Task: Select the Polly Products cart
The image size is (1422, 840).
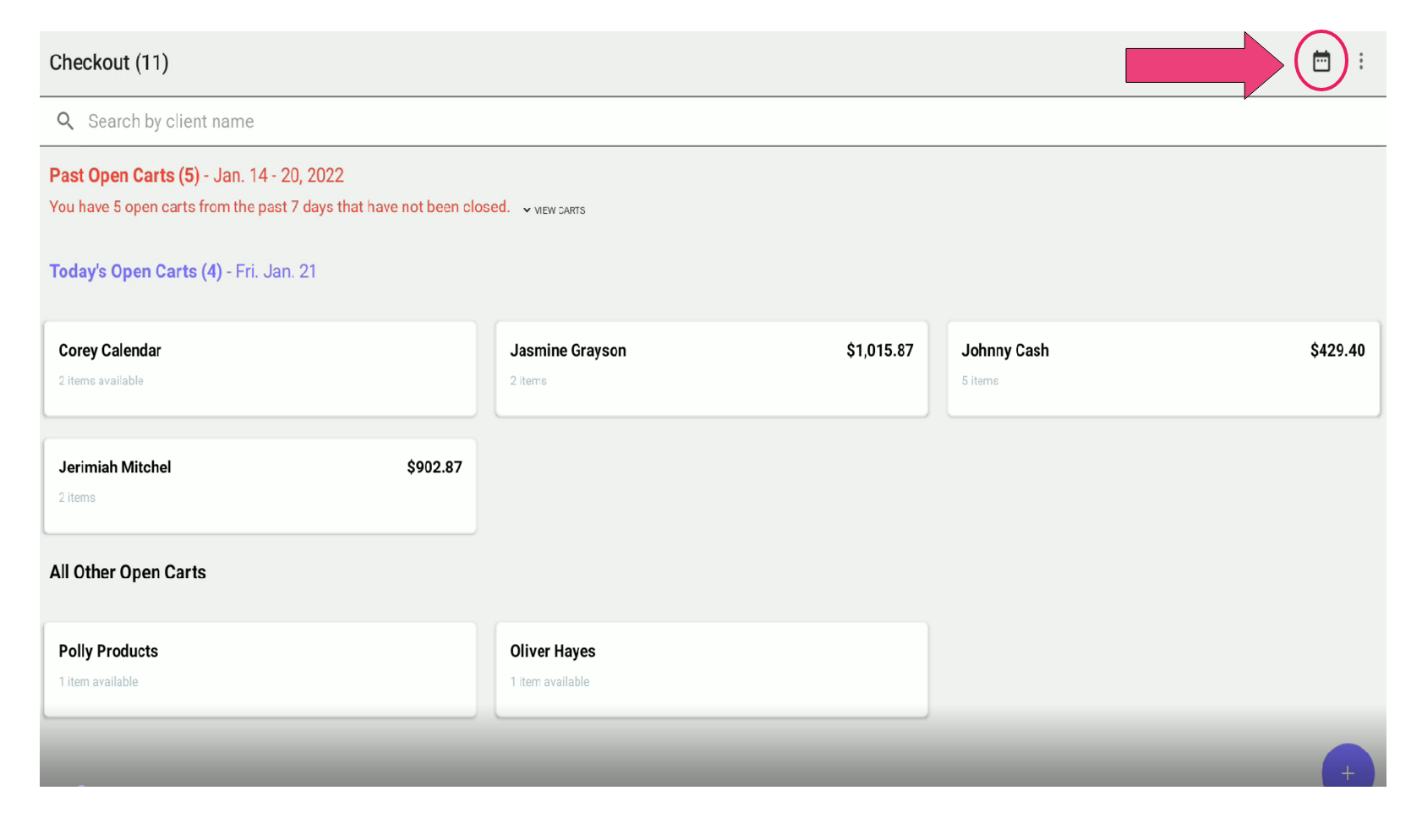Action: point(260,669)
